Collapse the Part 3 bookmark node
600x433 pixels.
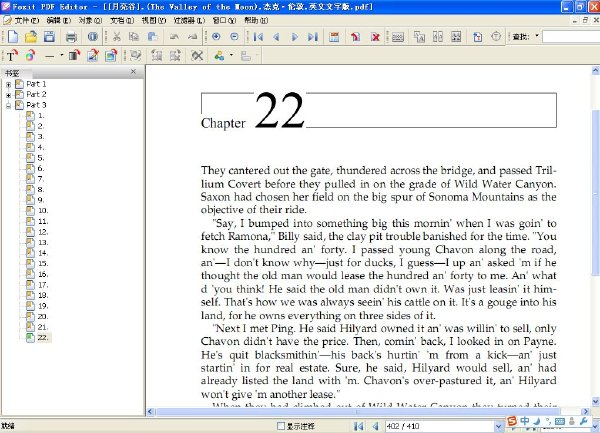pyautogui.click(x=8, y=106)
